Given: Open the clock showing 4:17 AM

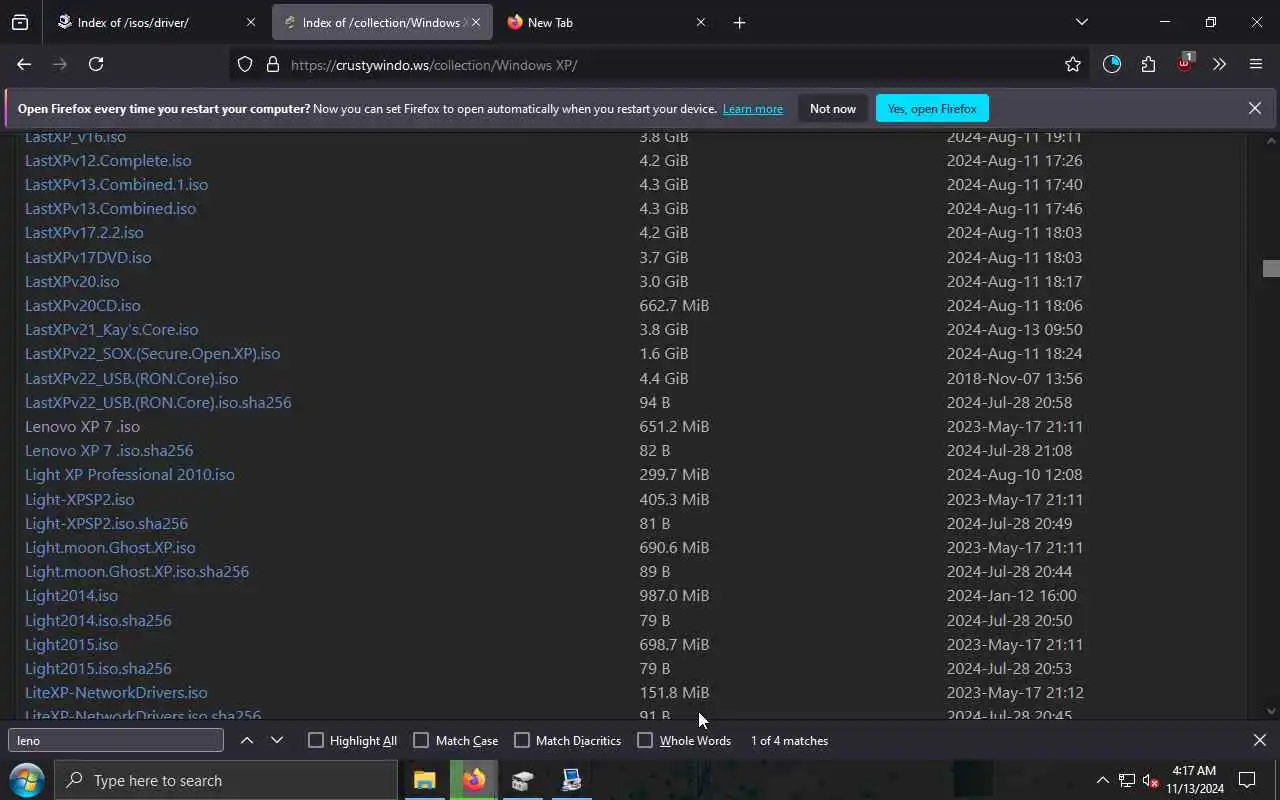Looking at the screenshot, I should (x=1194, y=780).
